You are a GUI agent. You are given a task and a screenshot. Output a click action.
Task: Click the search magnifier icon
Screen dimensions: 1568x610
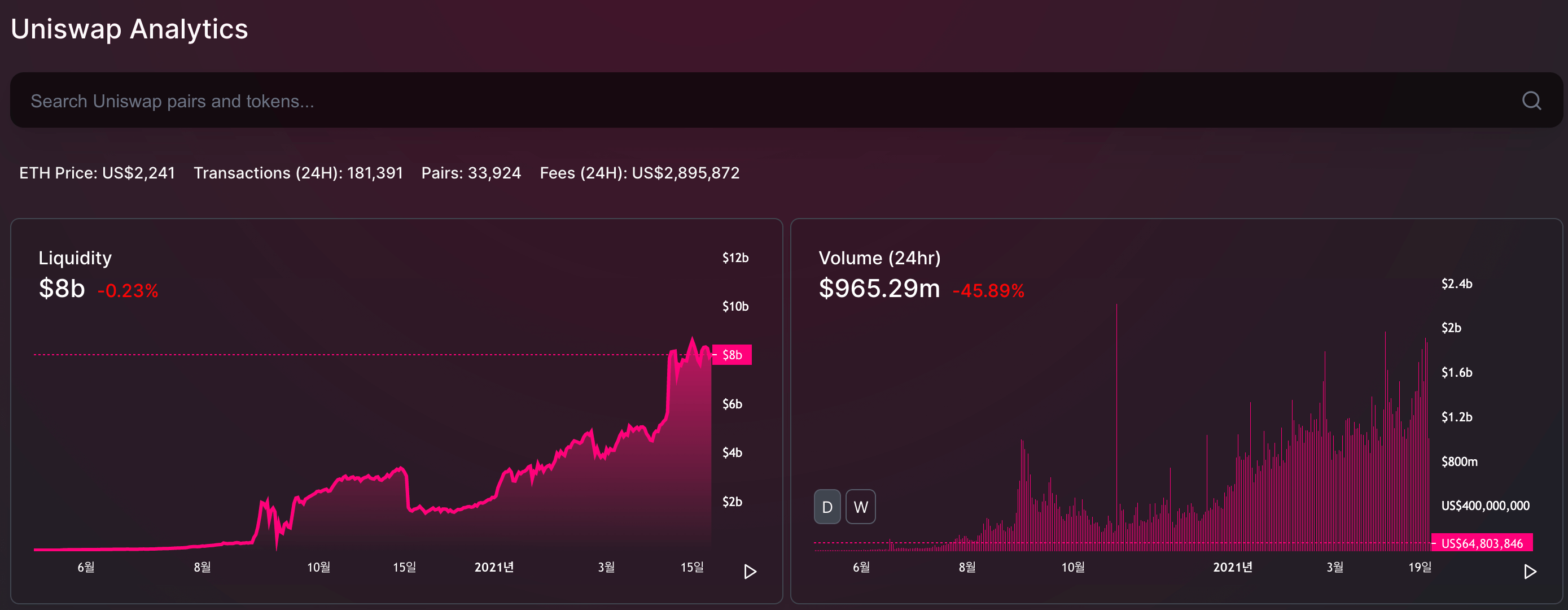point(1531,101)
